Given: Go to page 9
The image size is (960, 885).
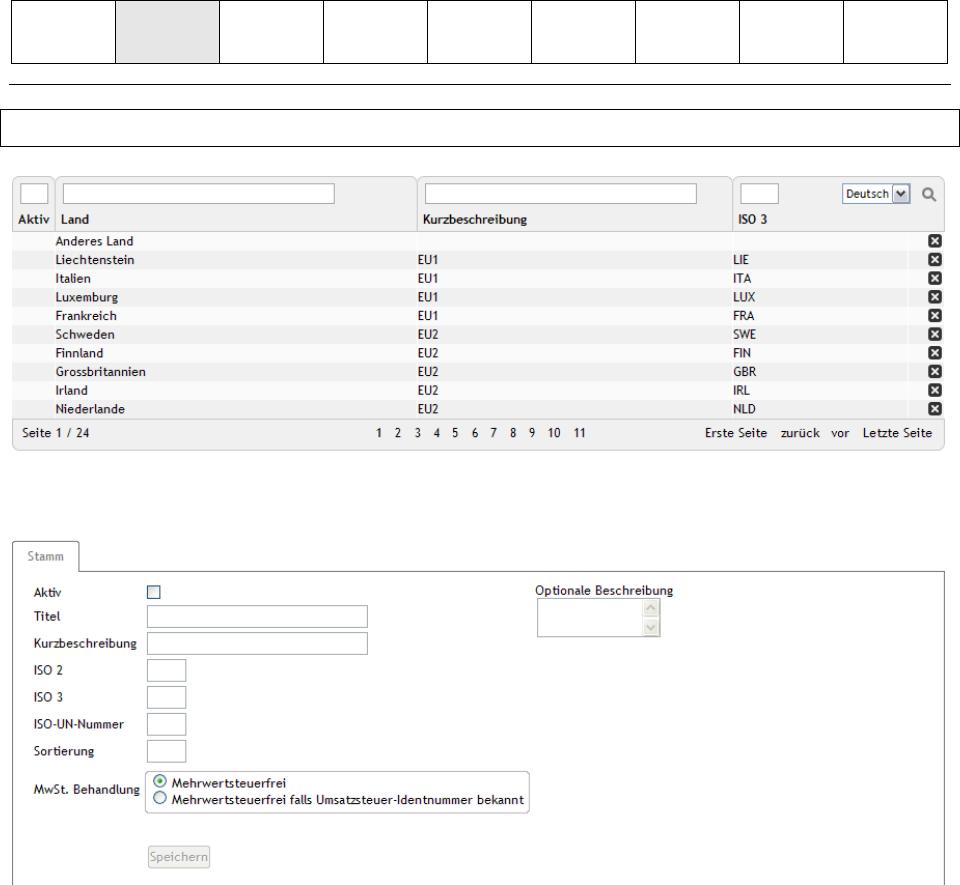Looking at the screenshot, I should [x=532, y=433].
